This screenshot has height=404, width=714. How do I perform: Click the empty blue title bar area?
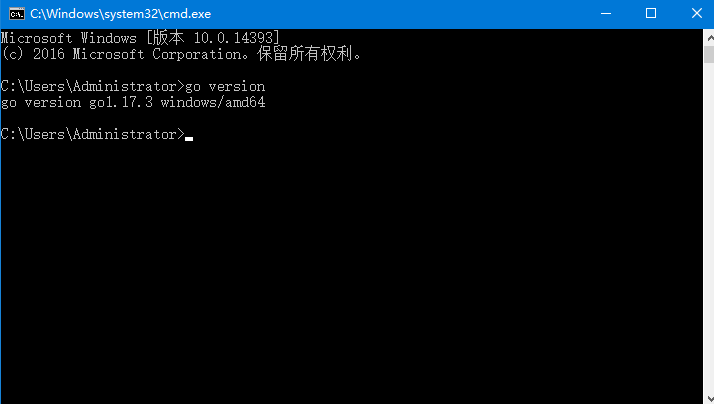click(401, 14)
